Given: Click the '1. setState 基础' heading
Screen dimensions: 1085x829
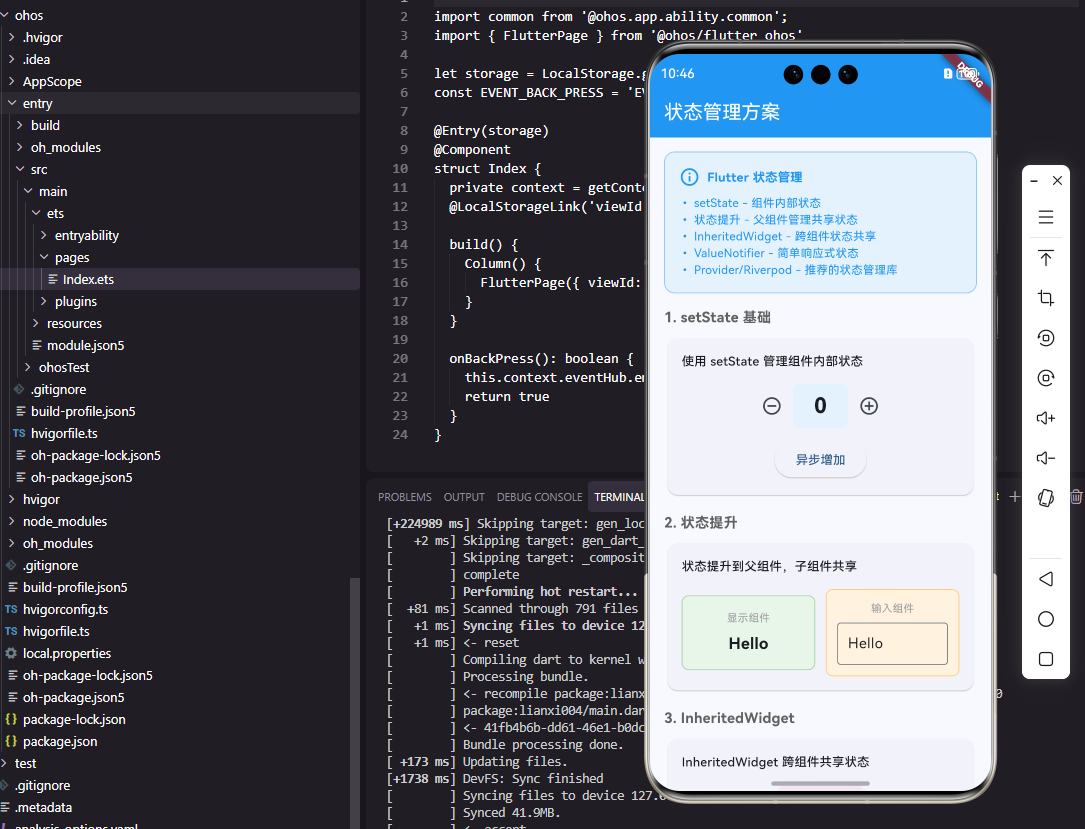Looking at the screenshot, I should (x=717, y=318).
